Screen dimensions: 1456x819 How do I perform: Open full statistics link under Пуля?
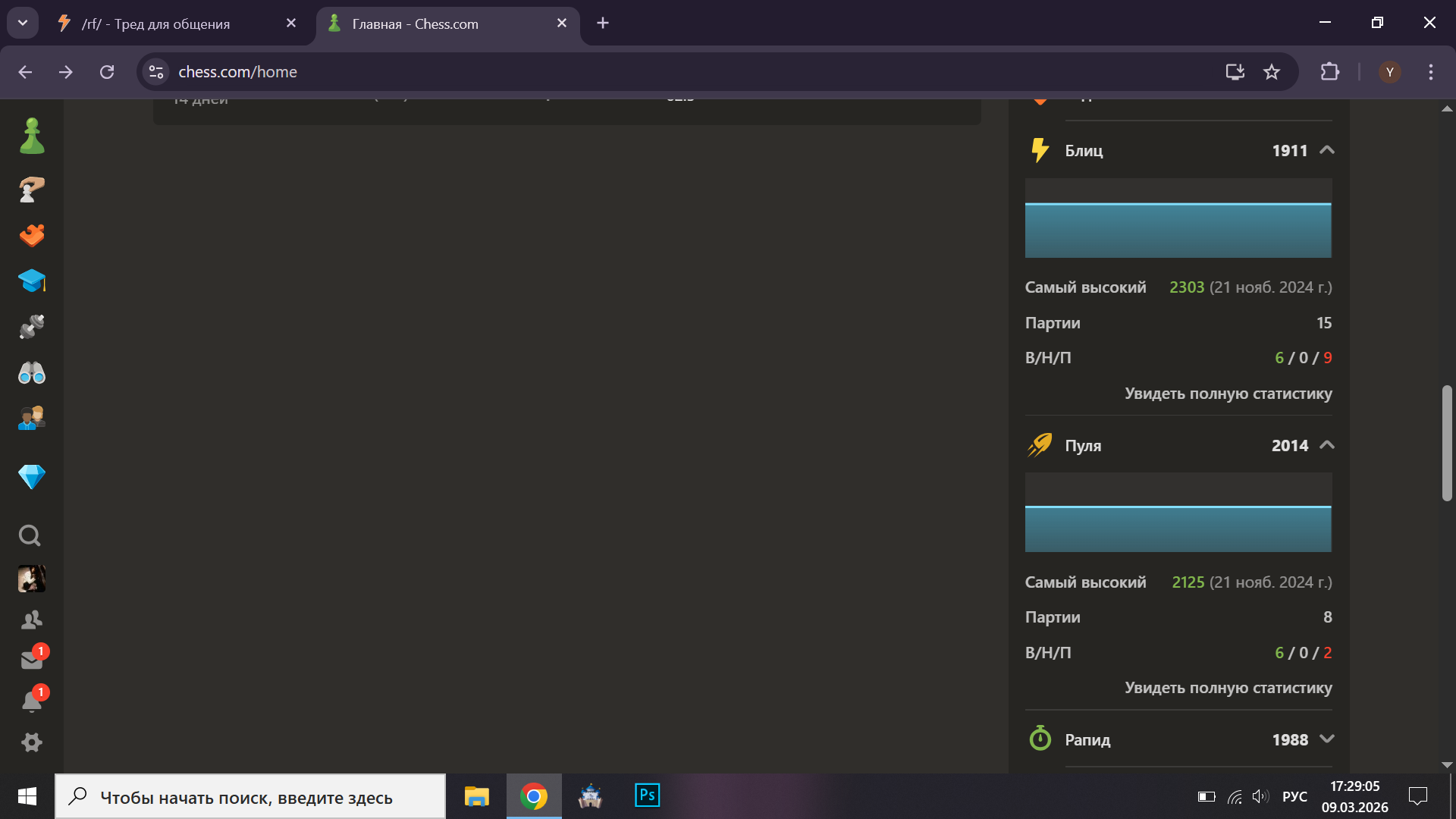click(x=1228, y=688)
